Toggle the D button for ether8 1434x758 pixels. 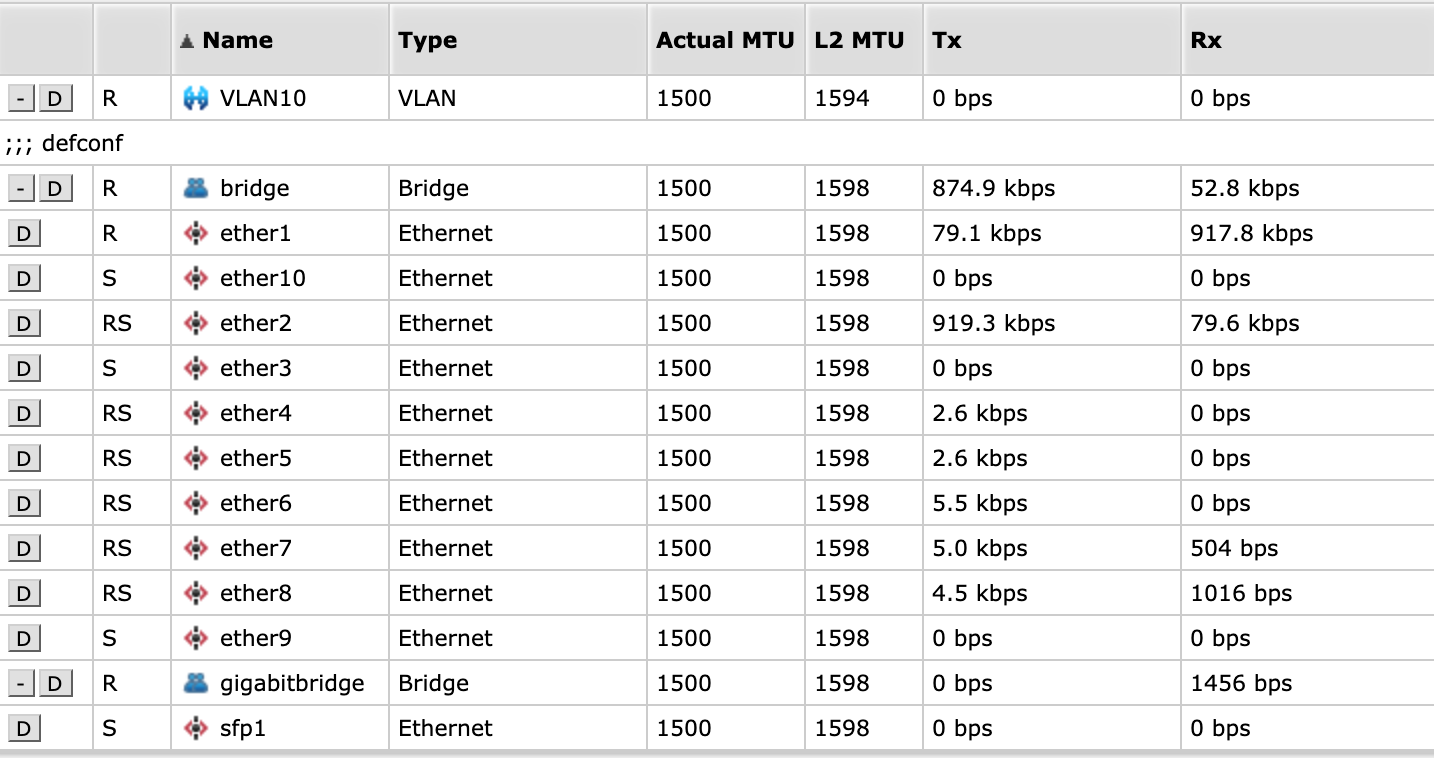tap(24, 593)
